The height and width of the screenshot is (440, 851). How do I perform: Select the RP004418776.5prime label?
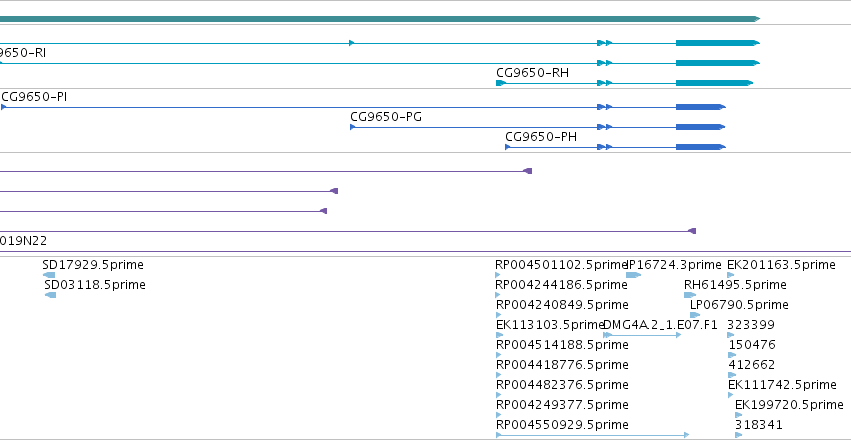562,365
